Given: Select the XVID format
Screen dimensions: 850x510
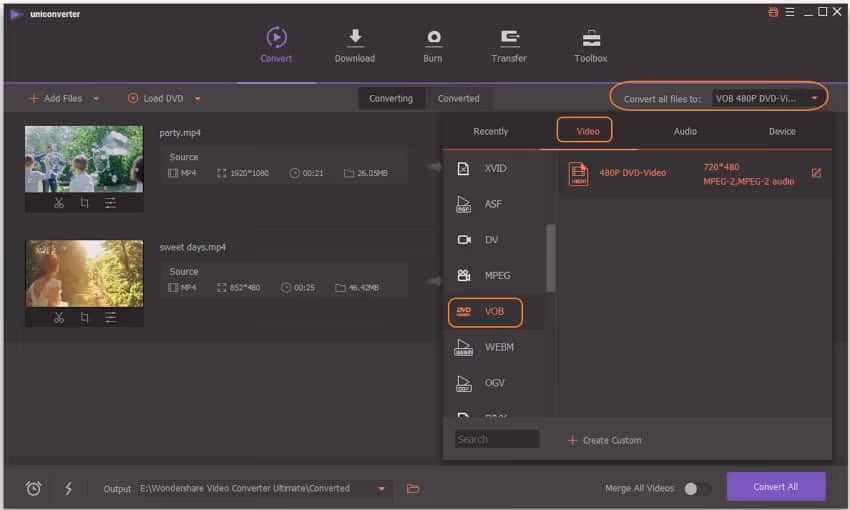Looking at the screenshot, I should tap(493, 169).
